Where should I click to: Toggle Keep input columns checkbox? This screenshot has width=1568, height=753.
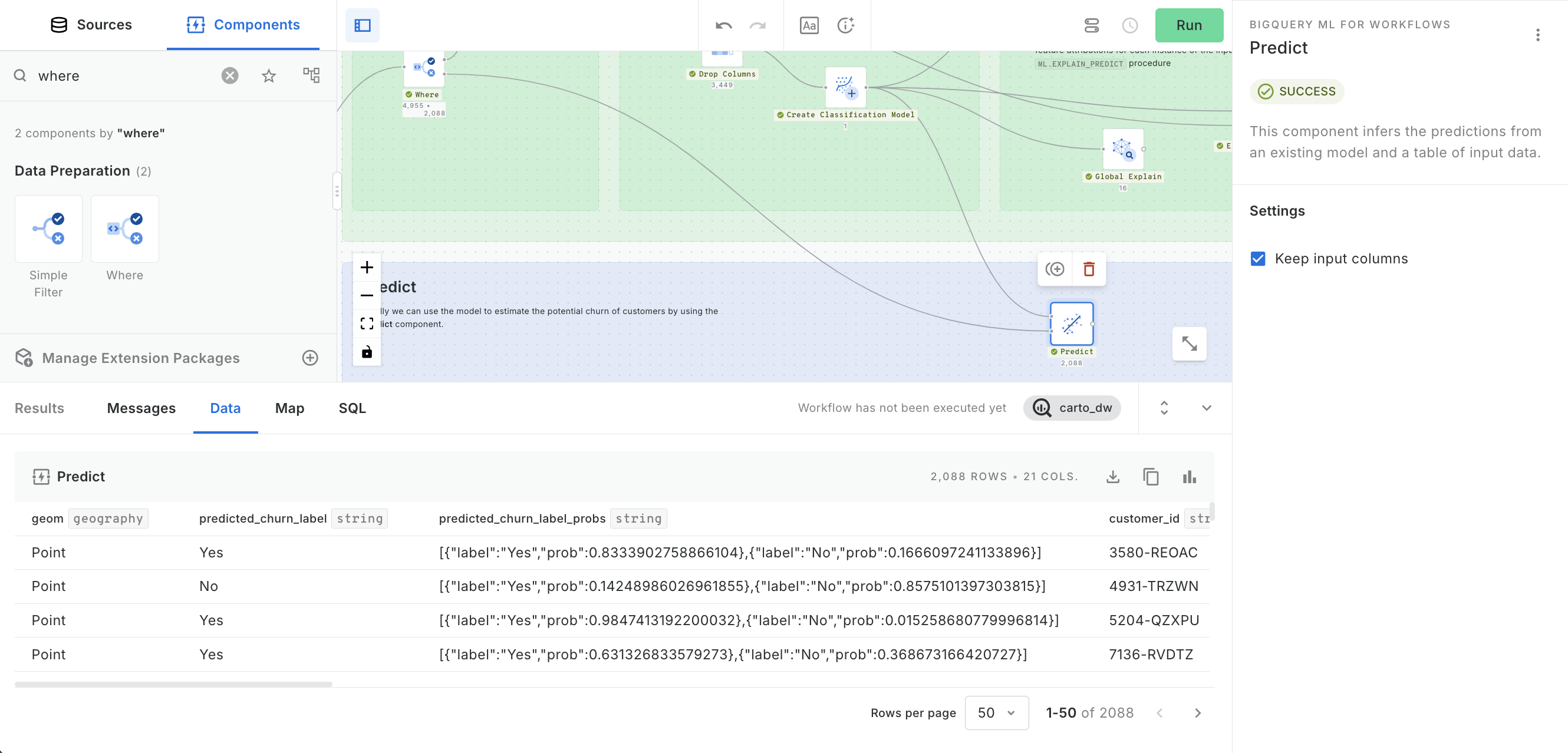tap(1257, 259)
